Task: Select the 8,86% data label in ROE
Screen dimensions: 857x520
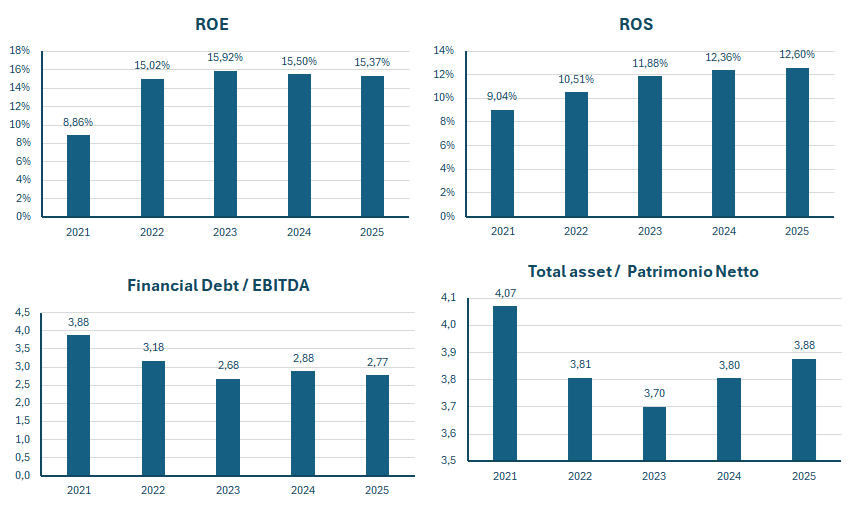Action: (x=78, y=122)
